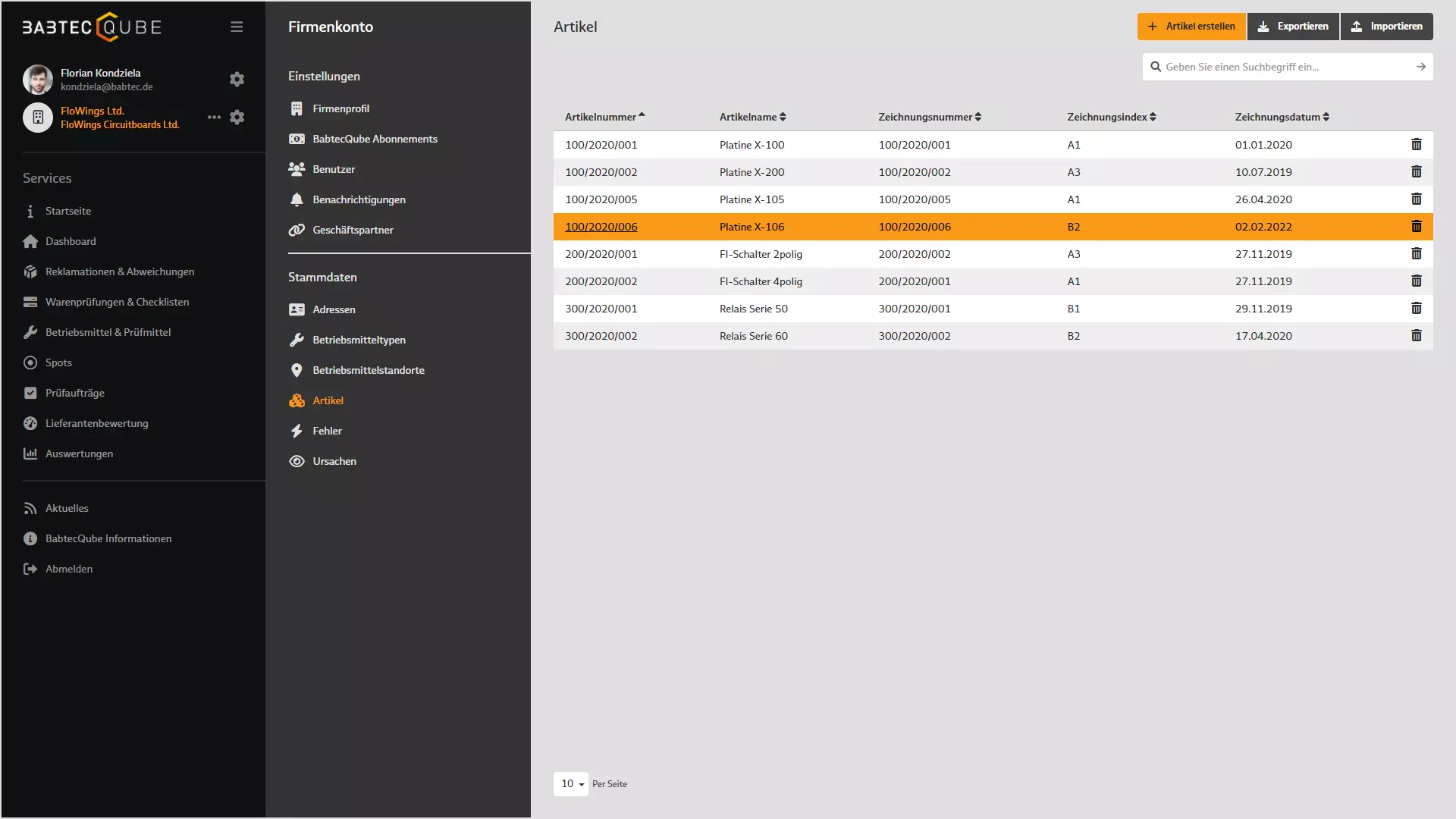Click the three dots next to FloWings Ltd.
The image size is (1456, 819).
click(x=214, y=117)
